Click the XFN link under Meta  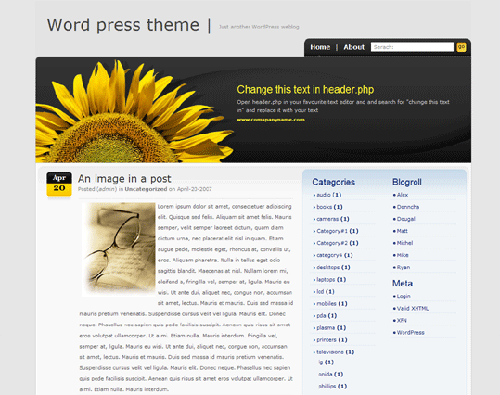pyautogui.click(x=401, y=320)
